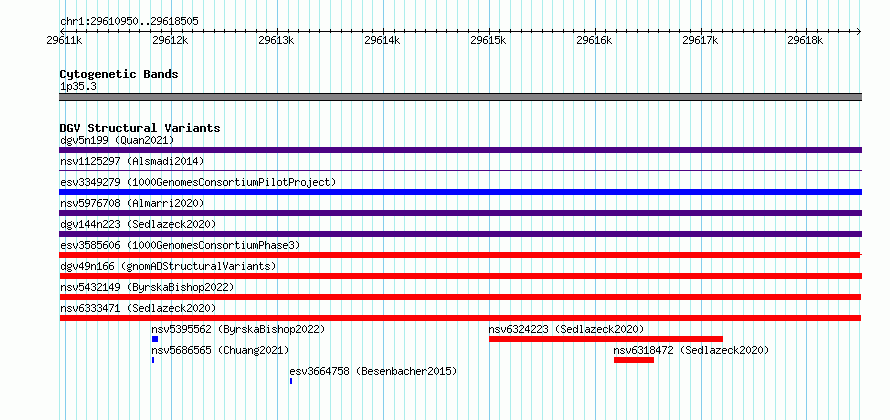Select the dgv144n223 (Sedlazeck2020) purple bar
The height and width of the screenshot is (420, 890).
tap(460, 234)
